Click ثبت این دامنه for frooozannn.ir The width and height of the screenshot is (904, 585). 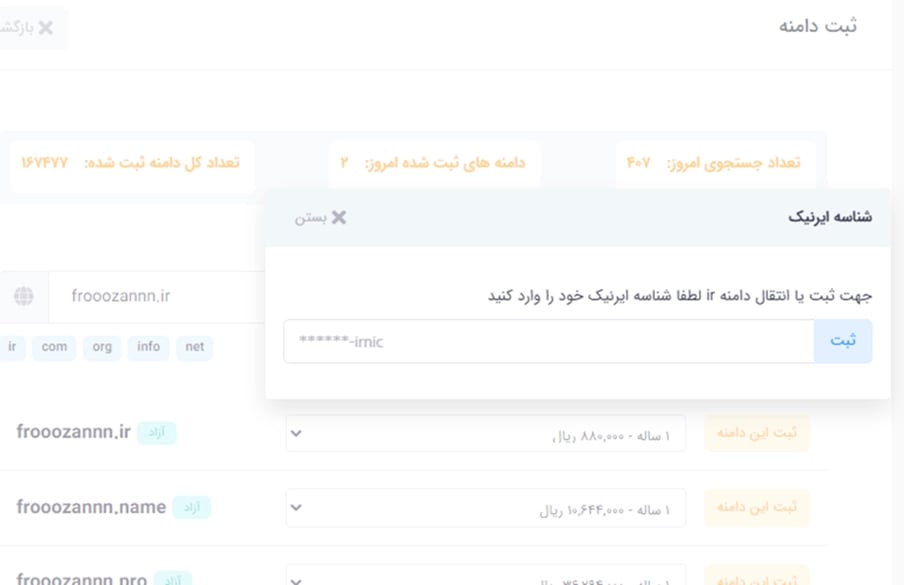tap(756, 433)
